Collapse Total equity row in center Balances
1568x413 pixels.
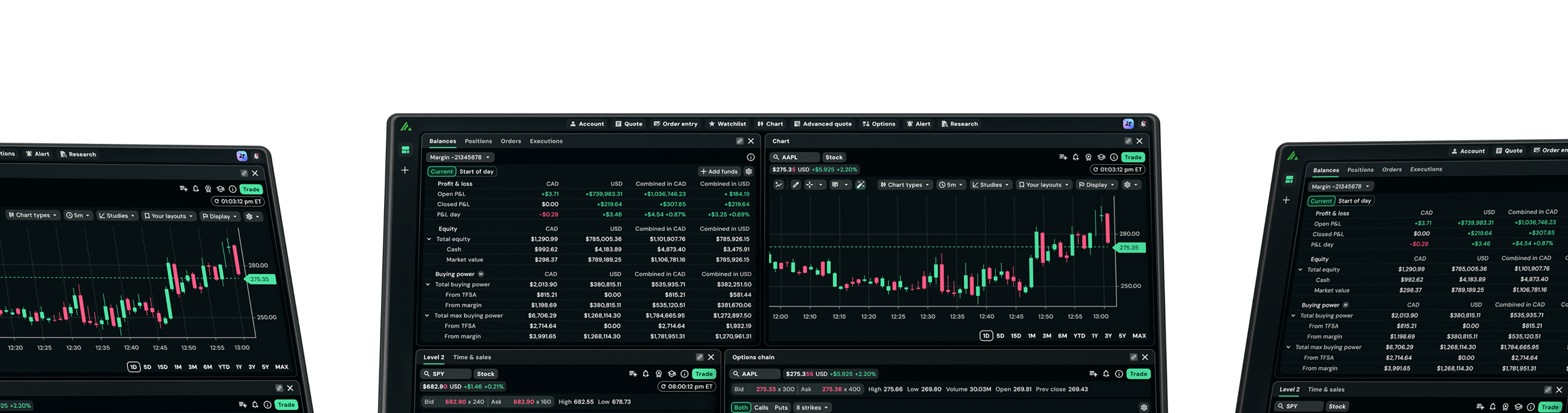429,239
